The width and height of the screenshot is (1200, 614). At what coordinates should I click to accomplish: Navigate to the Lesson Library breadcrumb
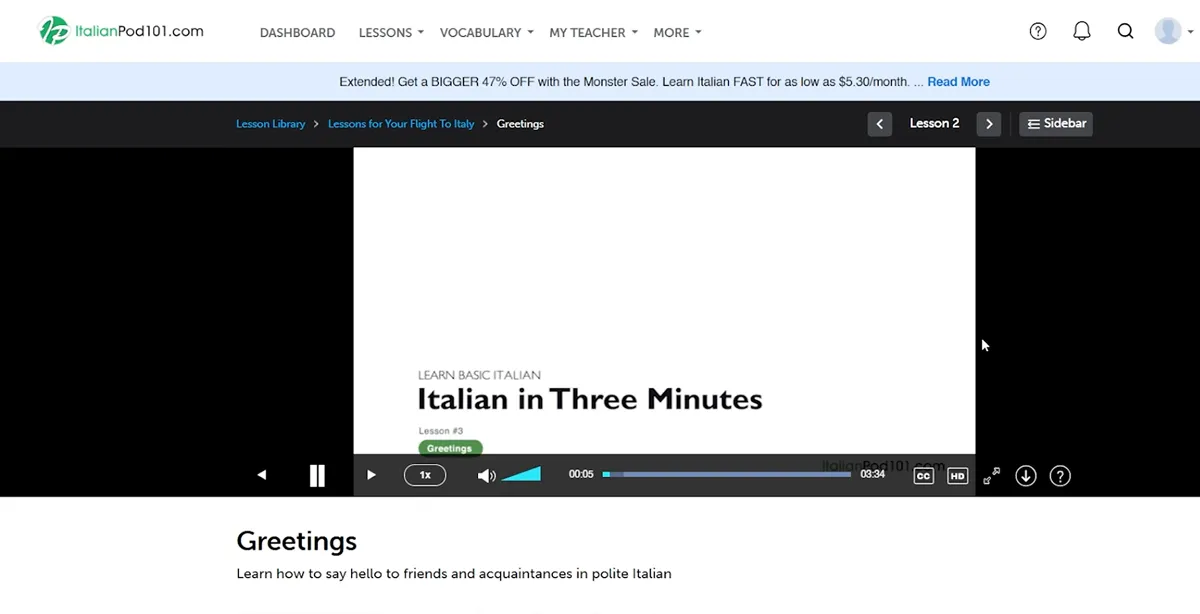270,123
